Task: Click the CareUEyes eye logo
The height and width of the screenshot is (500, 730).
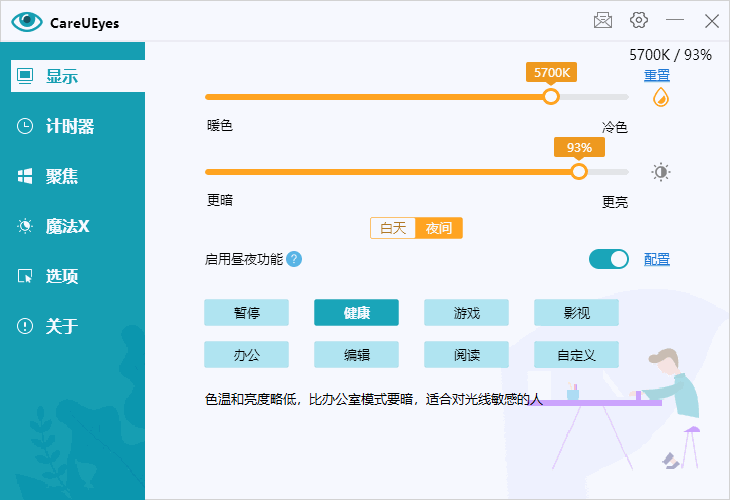Action: click(x=27, y=21)
